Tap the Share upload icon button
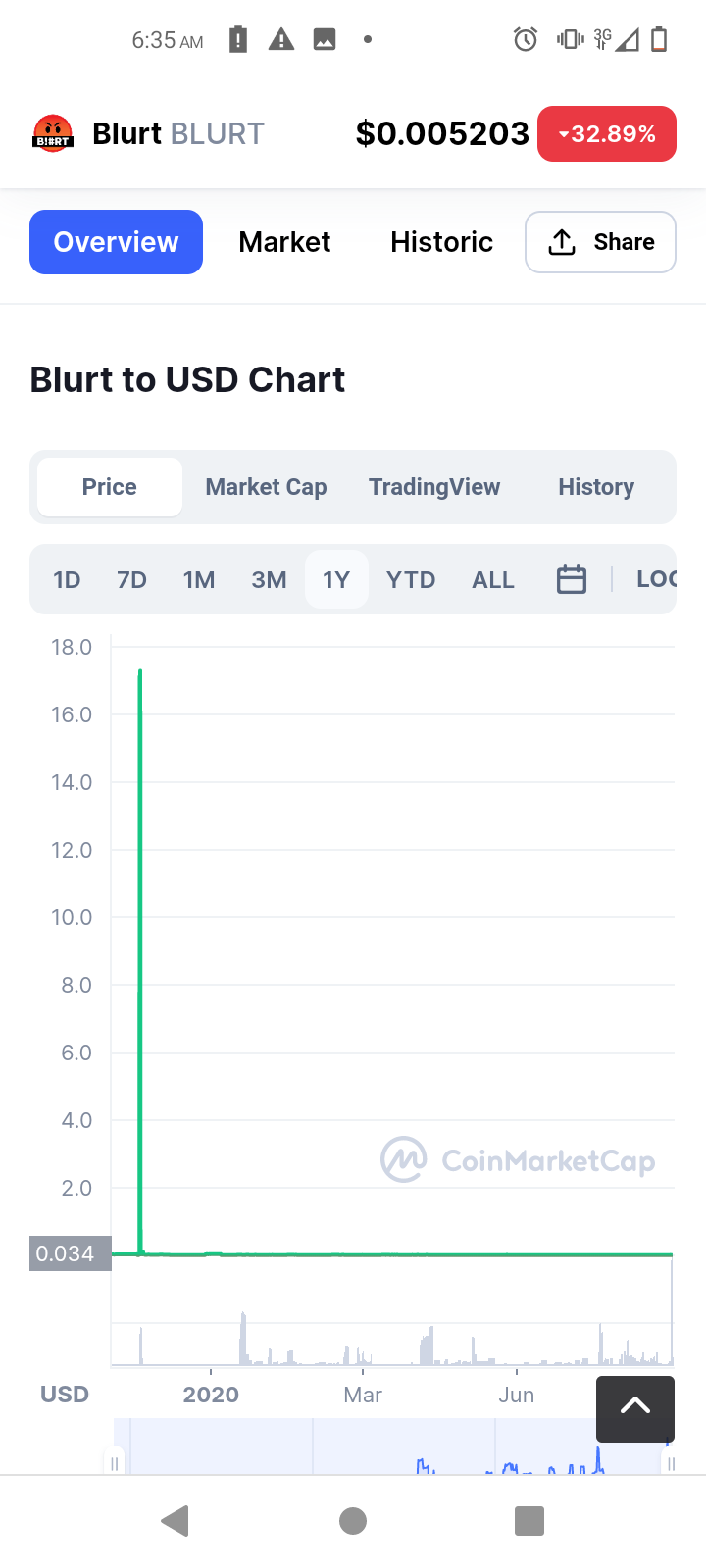Viewport: 706px width, 1568px height. tap(600, 242)
